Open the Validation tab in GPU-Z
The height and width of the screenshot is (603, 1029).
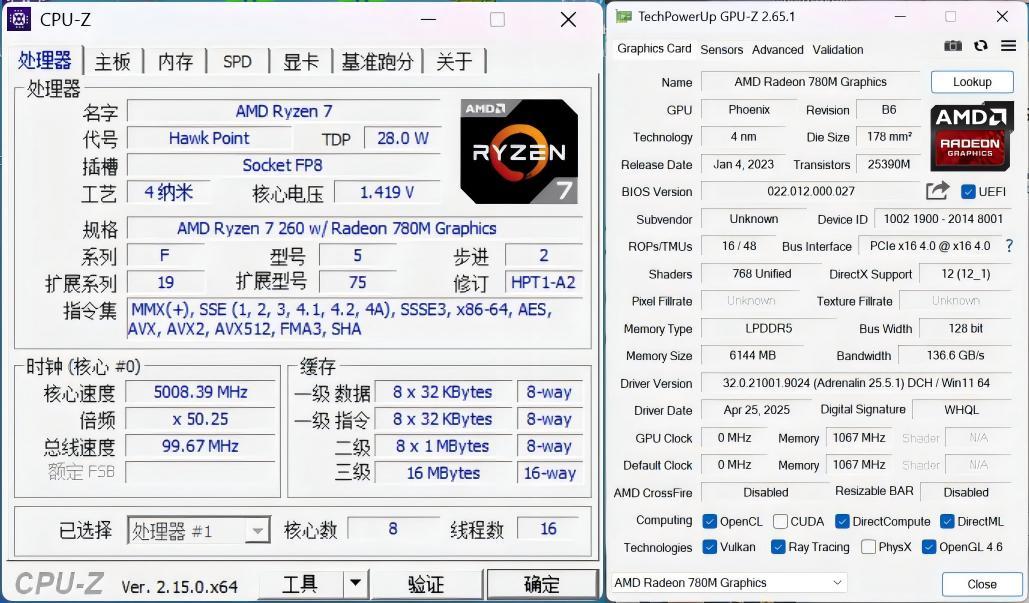click(838, 50)
